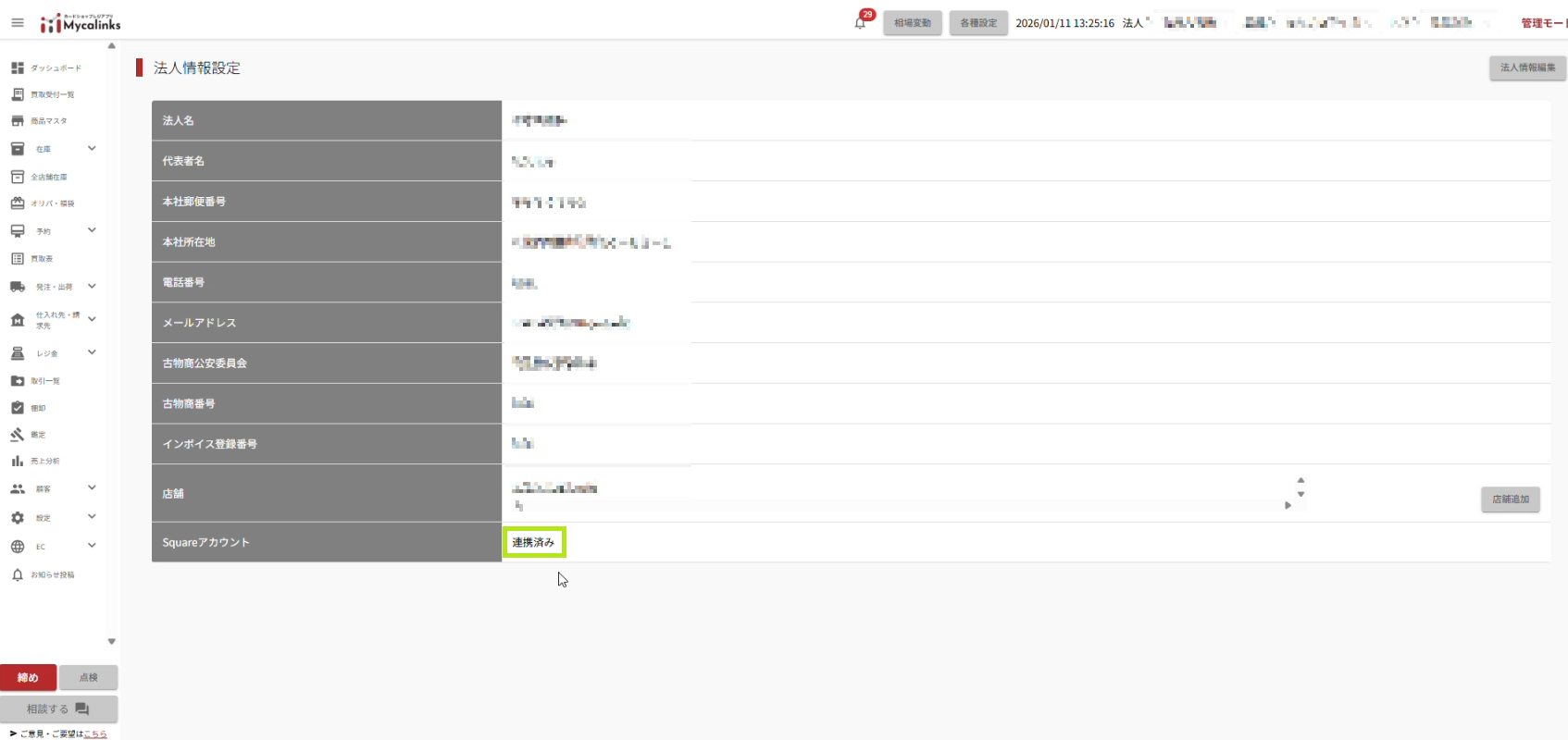The height and width of the screenshot is (740, 1568).
Task: Click the notification bell with badge 29
Action: click(860, 23)
